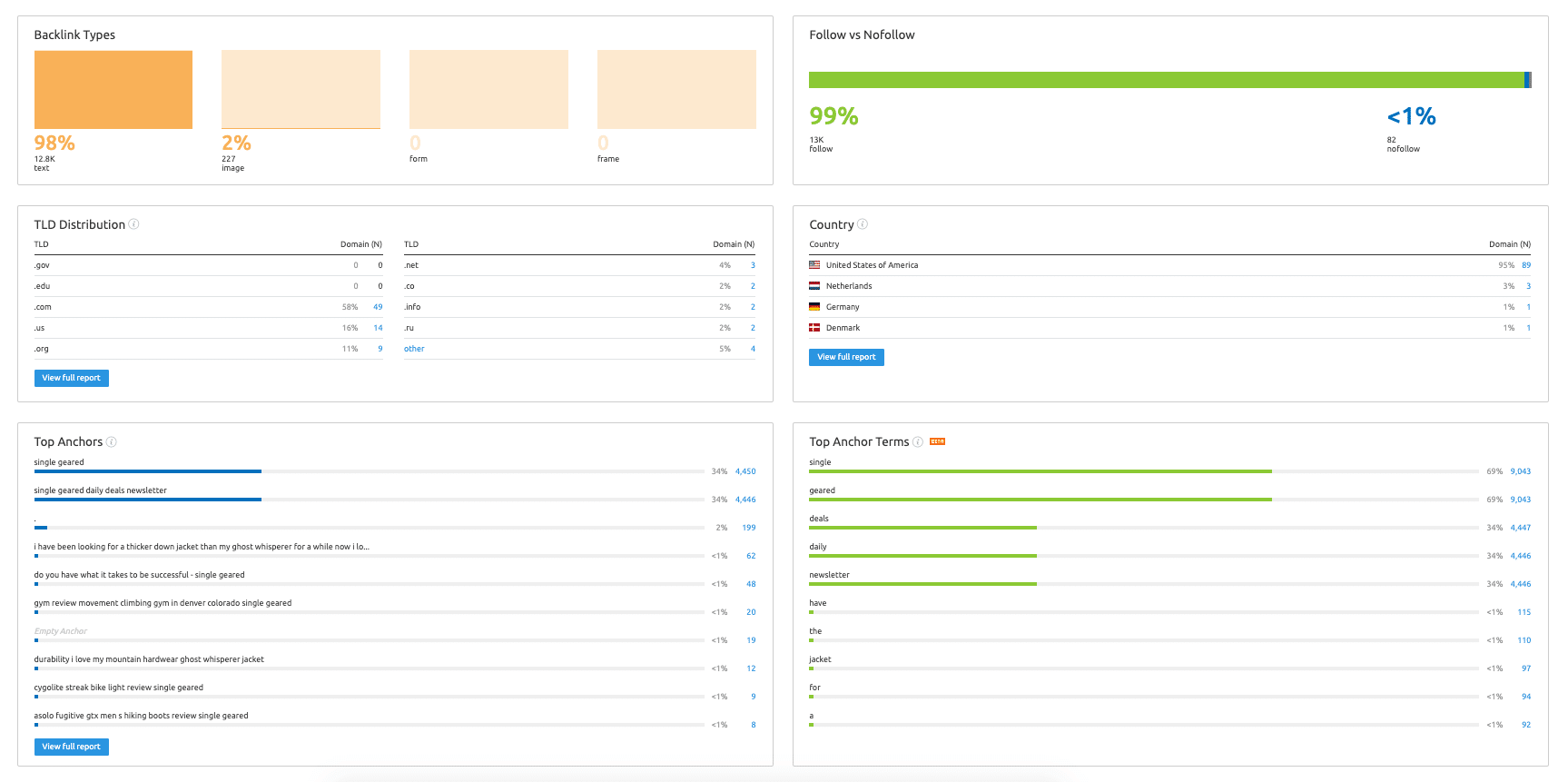1568x782 pixels.
Task: Click the Top Anchor Terms info icon
Action: [x=918, y=442]
